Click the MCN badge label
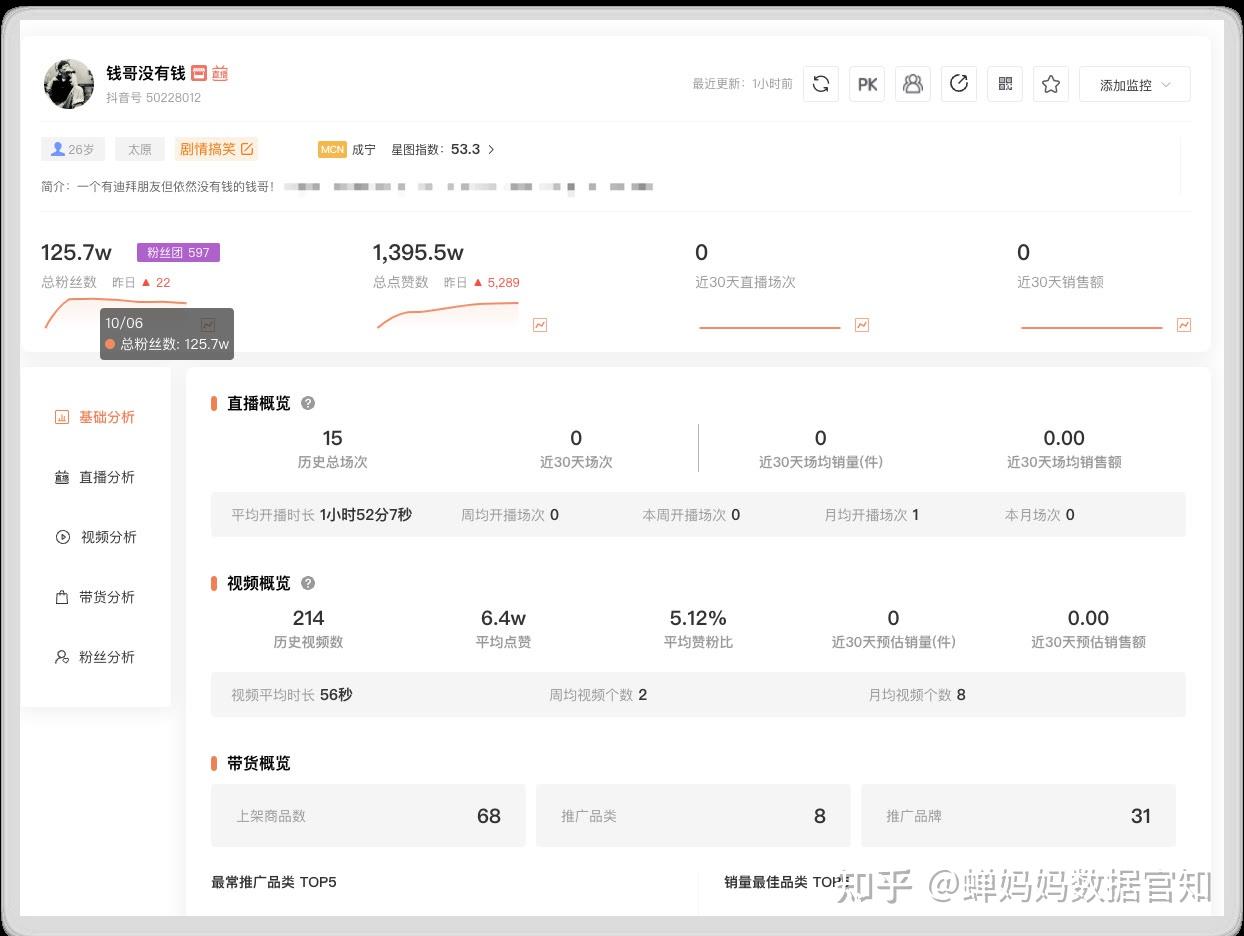 click(x=332, y=149)
